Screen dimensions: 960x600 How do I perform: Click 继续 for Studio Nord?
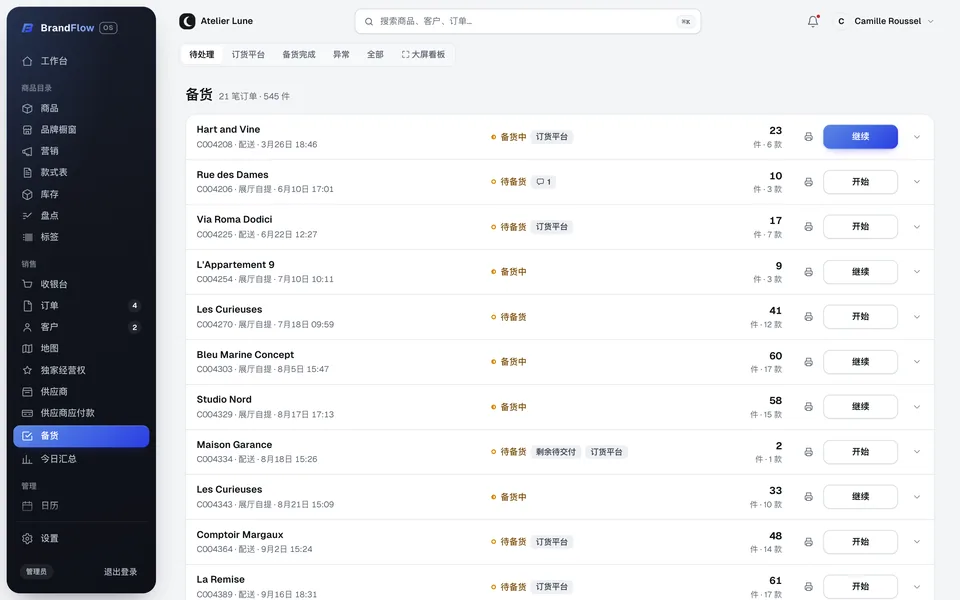(860, 407)
